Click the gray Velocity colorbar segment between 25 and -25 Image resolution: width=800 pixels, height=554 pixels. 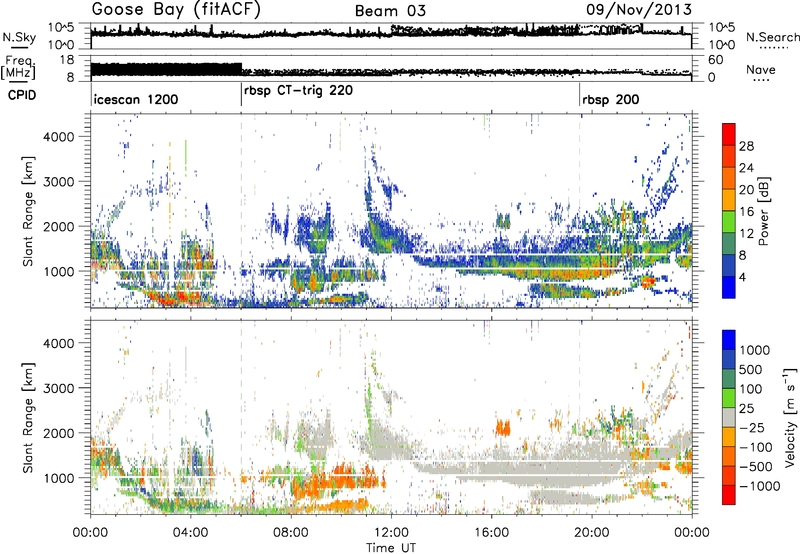point(729,417)
